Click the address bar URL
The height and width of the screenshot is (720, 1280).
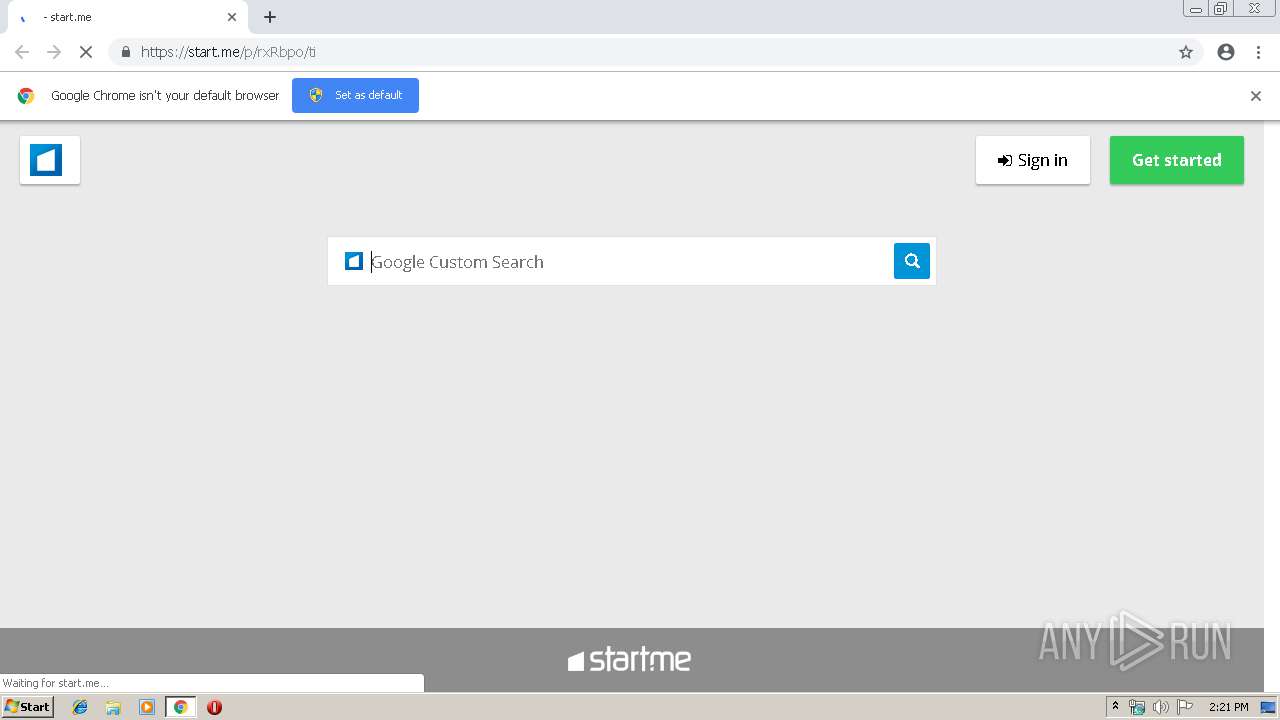coord(228,52)
